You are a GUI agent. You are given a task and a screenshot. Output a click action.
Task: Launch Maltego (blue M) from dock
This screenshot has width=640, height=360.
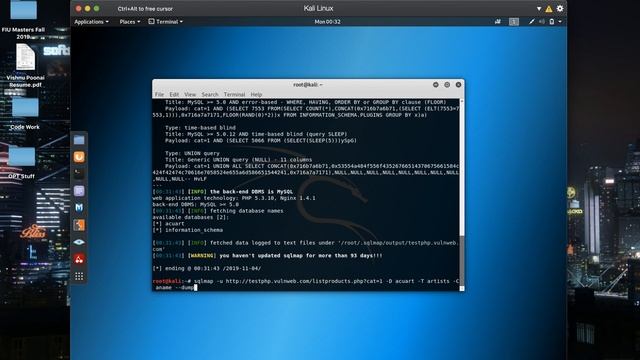[79, 208]
